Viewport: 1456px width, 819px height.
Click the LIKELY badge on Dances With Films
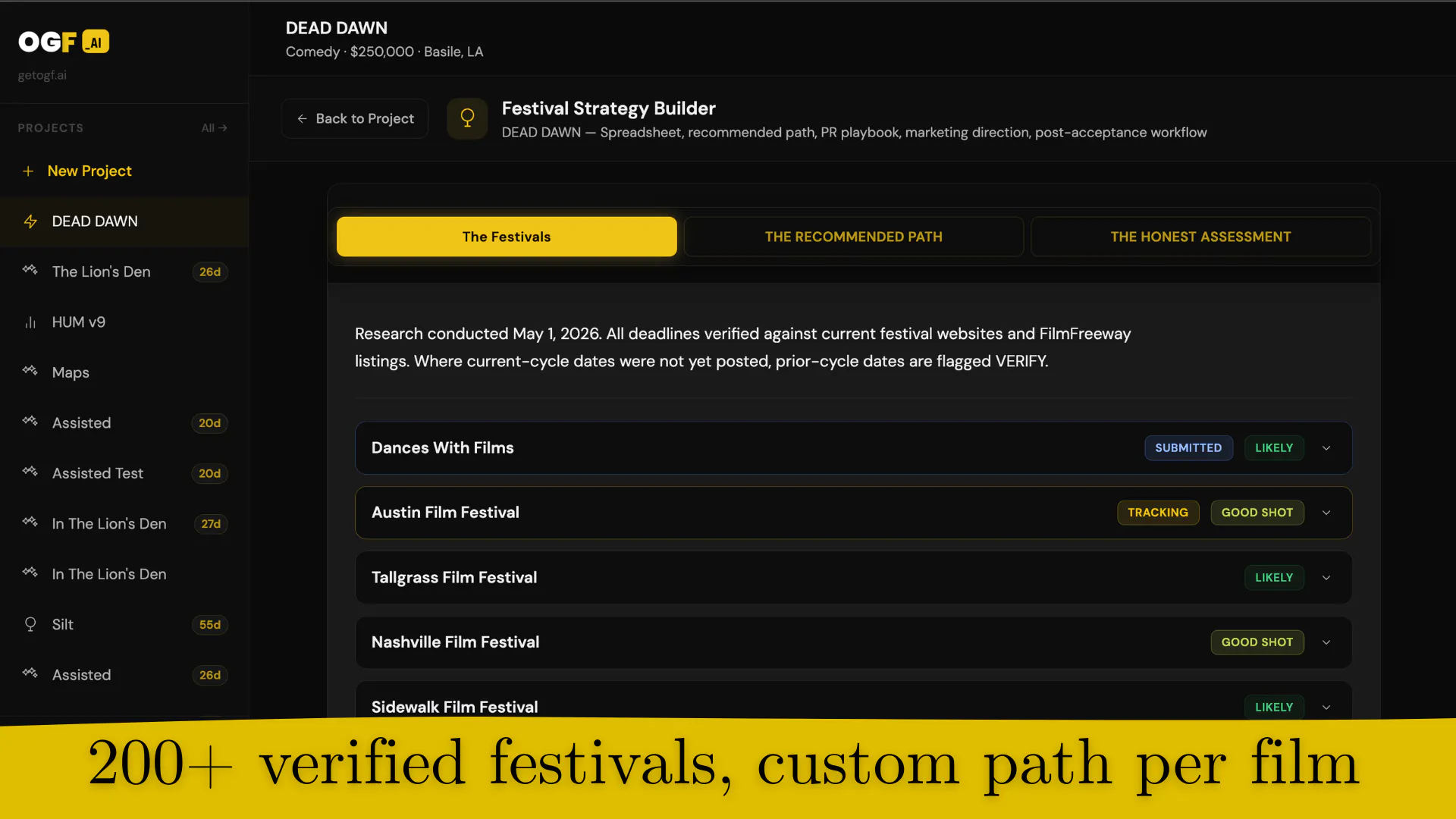(1274, 448)
